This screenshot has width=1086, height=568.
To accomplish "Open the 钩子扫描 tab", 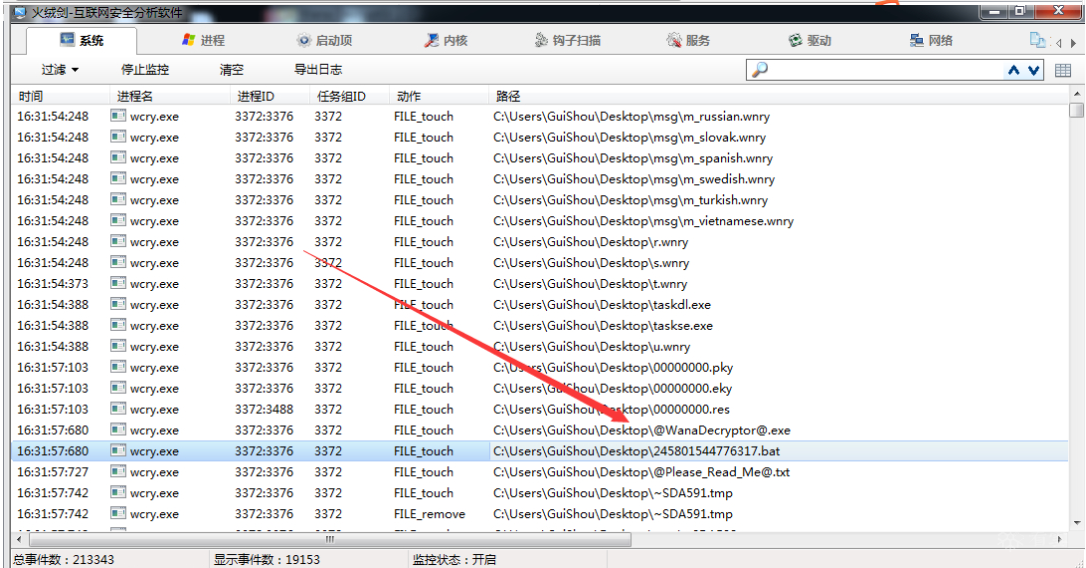I will pyautogui.click(x=567, y=40).
